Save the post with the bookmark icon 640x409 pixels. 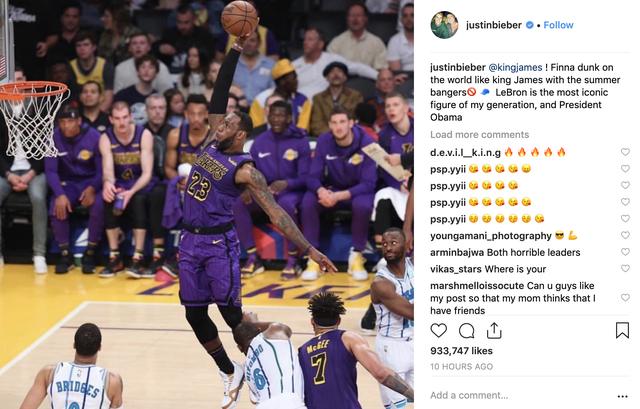(622, 330)
